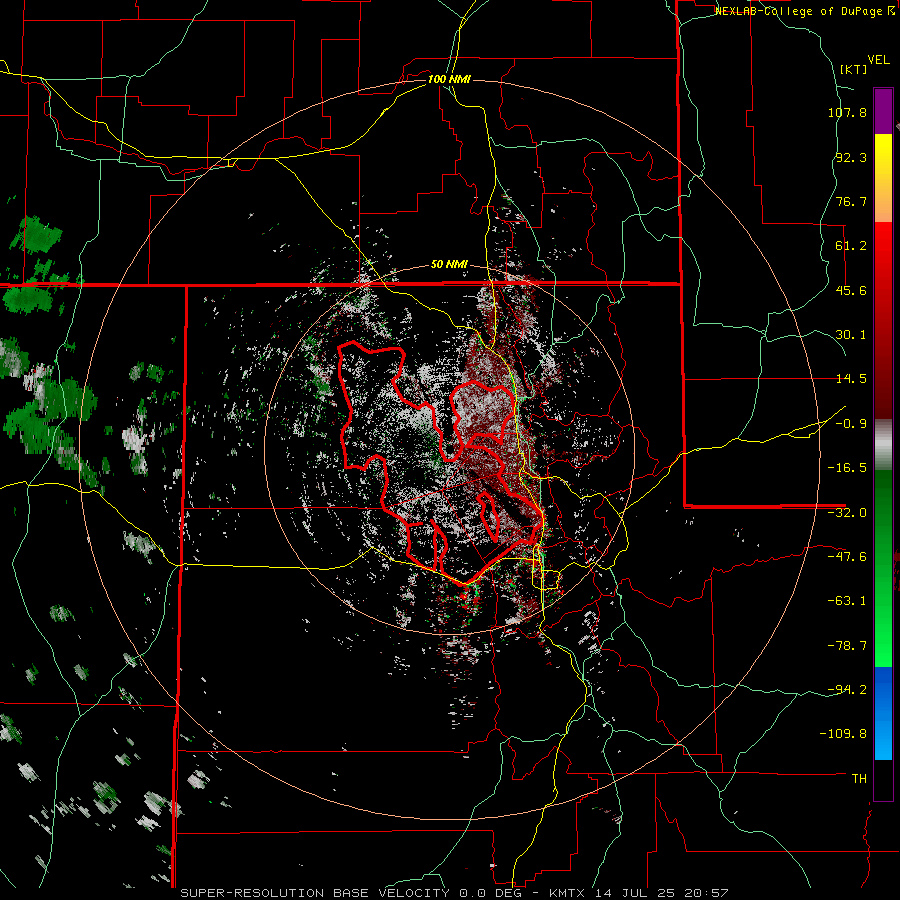The height and width of the screenshot is (900, 900).
Task: Pick the blue segment of velocity color bar
Action: 883,713
